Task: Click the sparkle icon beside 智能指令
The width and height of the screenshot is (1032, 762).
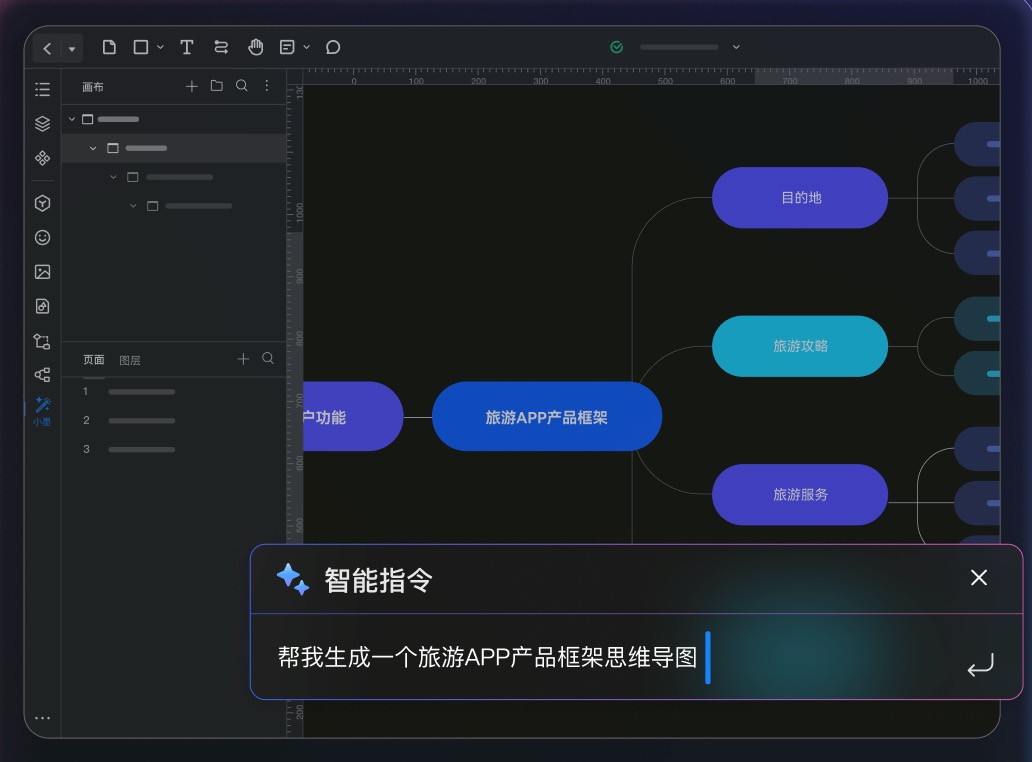Action: [x=293, y=580]
